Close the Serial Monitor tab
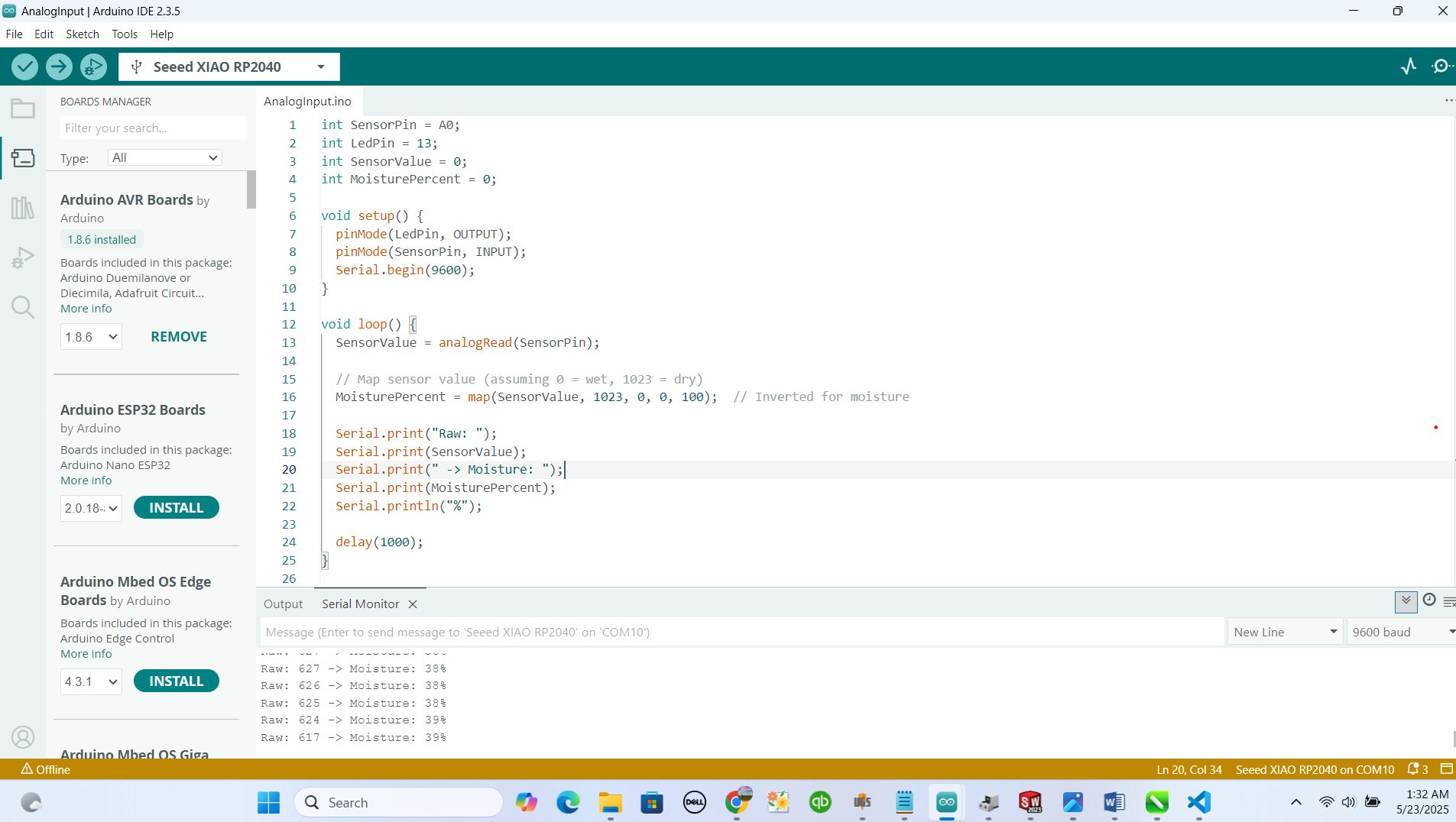 click(413, 604)
